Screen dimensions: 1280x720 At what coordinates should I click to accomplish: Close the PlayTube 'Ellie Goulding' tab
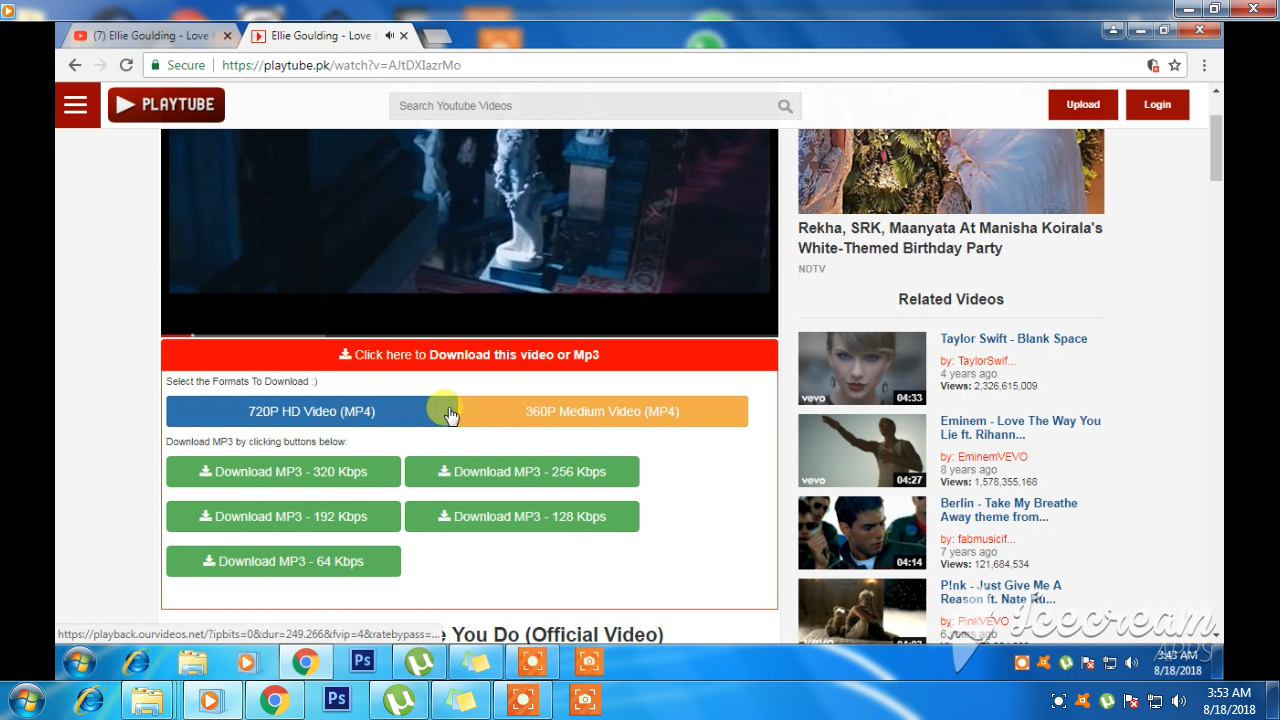(404, 35)
